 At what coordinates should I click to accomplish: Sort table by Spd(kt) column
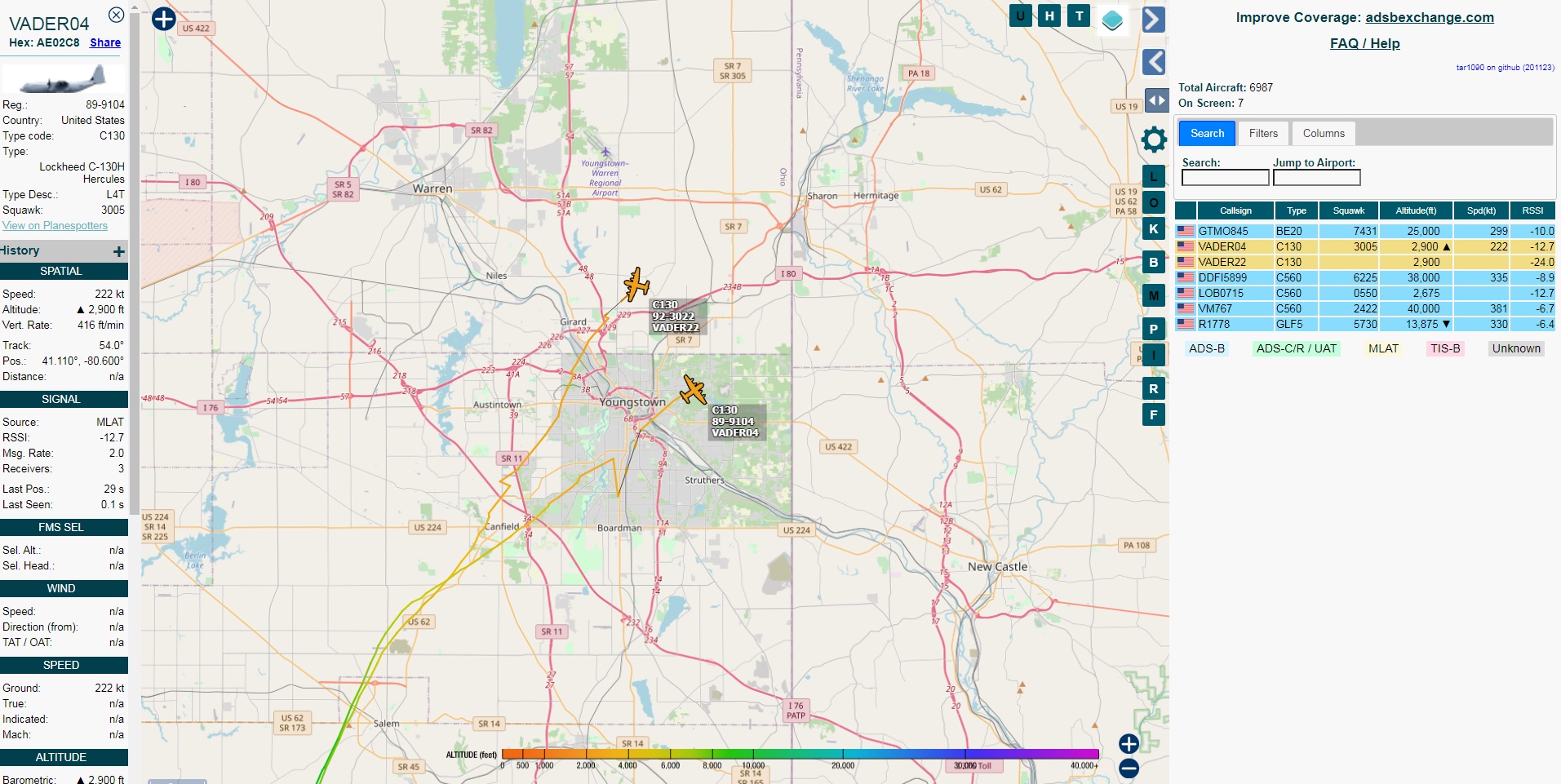[x=1481, y=210]
